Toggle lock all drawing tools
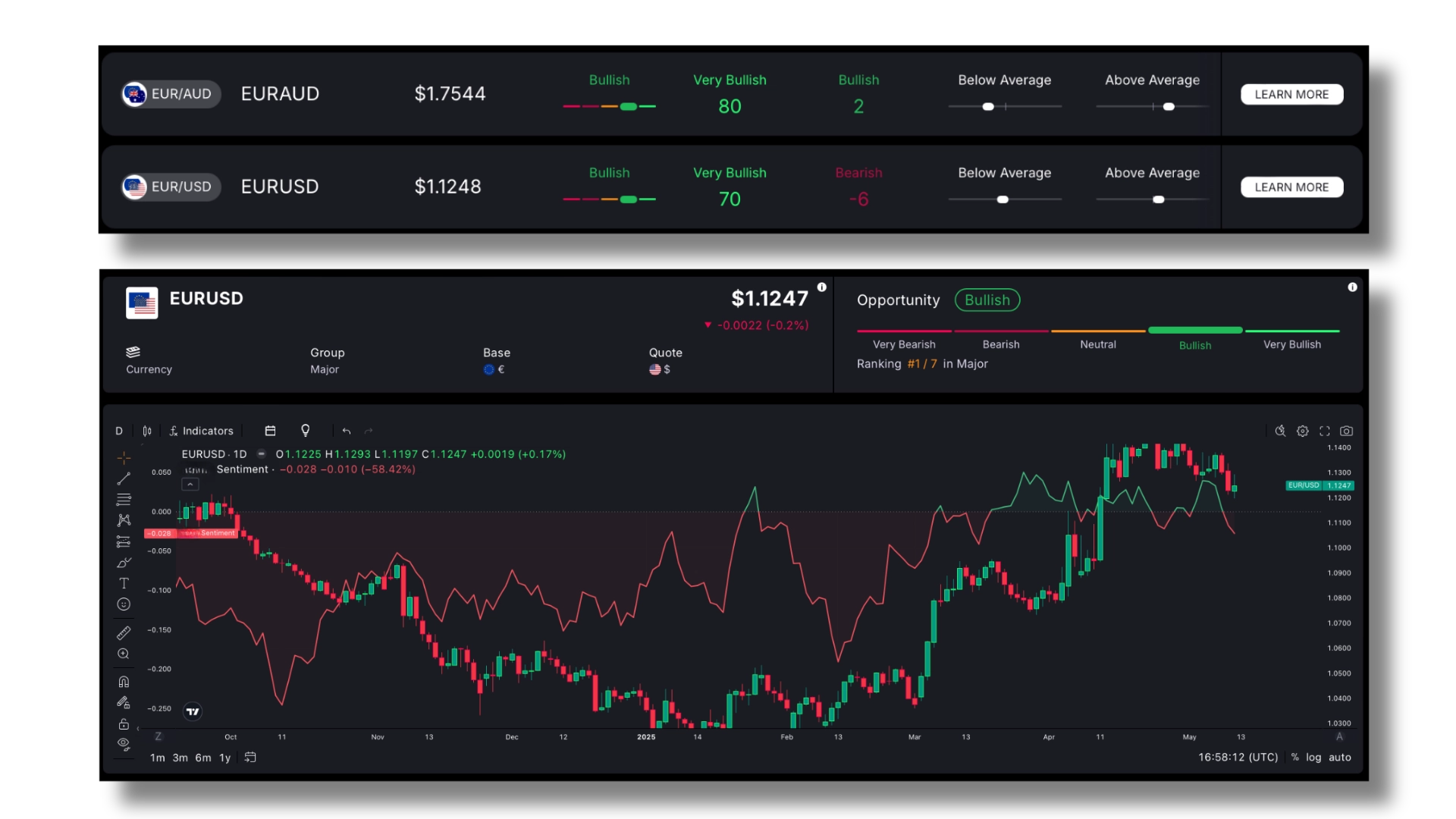The height and width of the screenshot is (819, 1456). click(x=124, y=724)
